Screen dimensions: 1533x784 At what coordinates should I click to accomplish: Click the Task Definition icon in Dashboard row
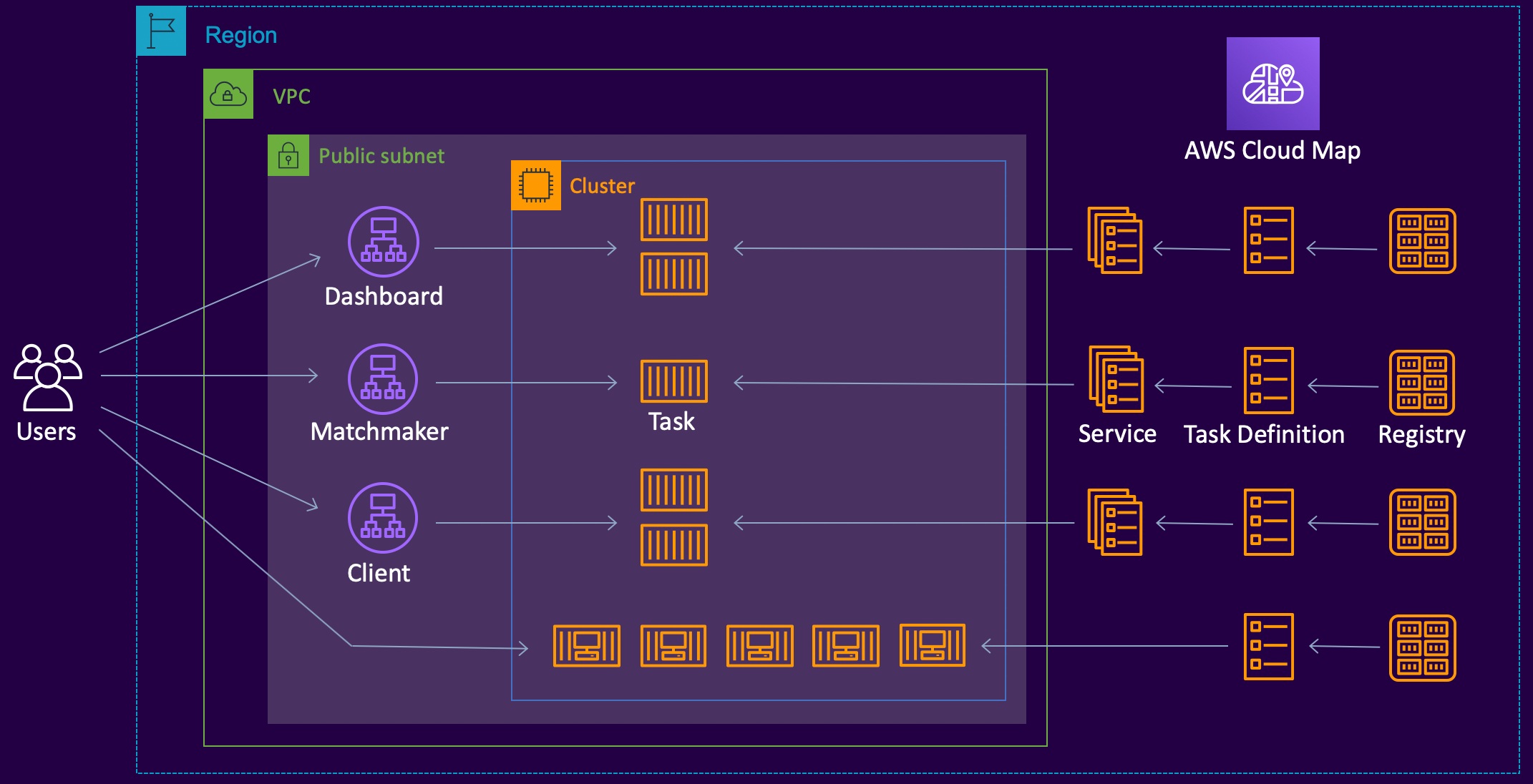coord(1269,240)
